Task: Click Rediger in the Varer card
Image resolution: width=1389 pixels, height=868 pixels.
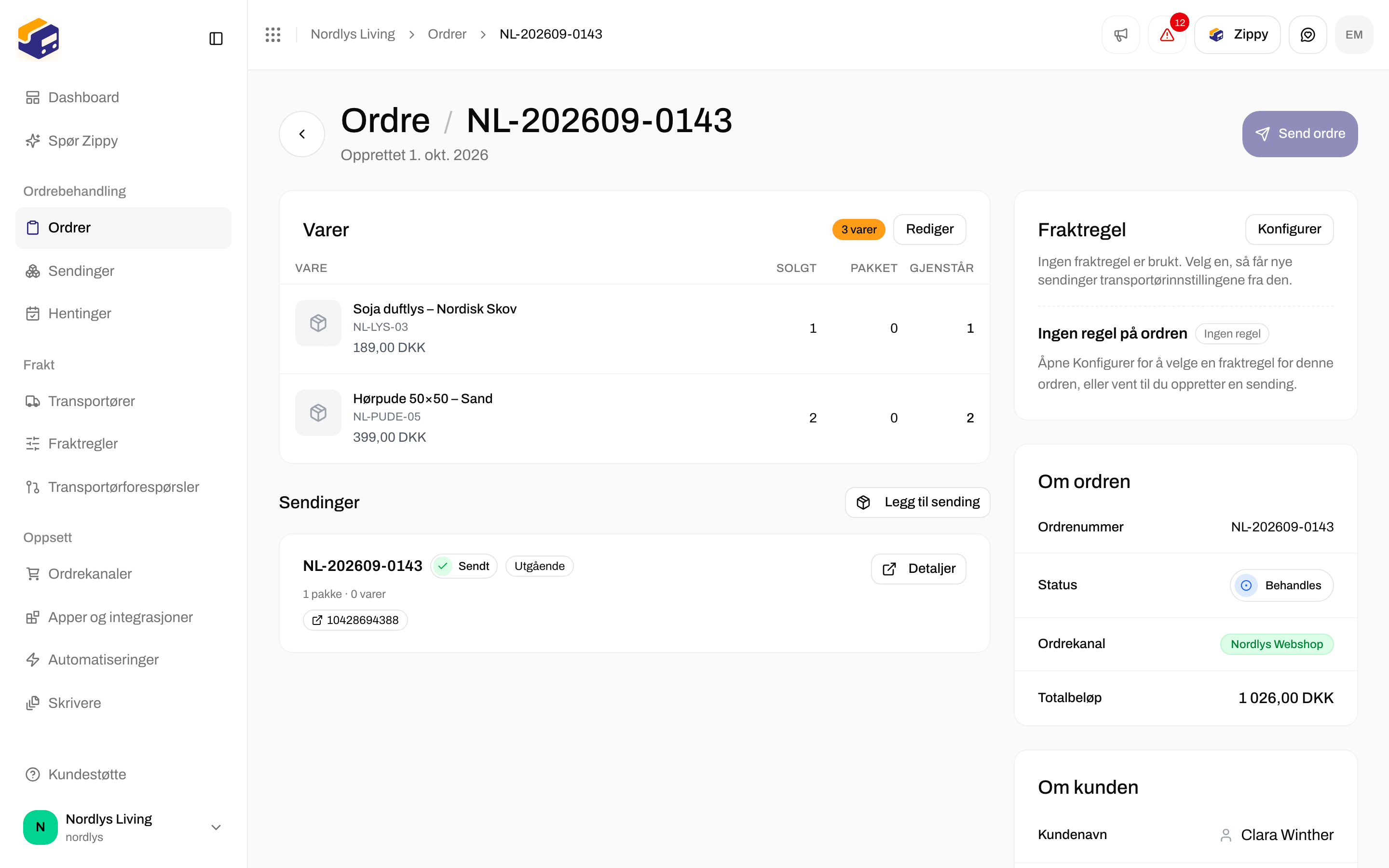Action: (x=930, y=229)
